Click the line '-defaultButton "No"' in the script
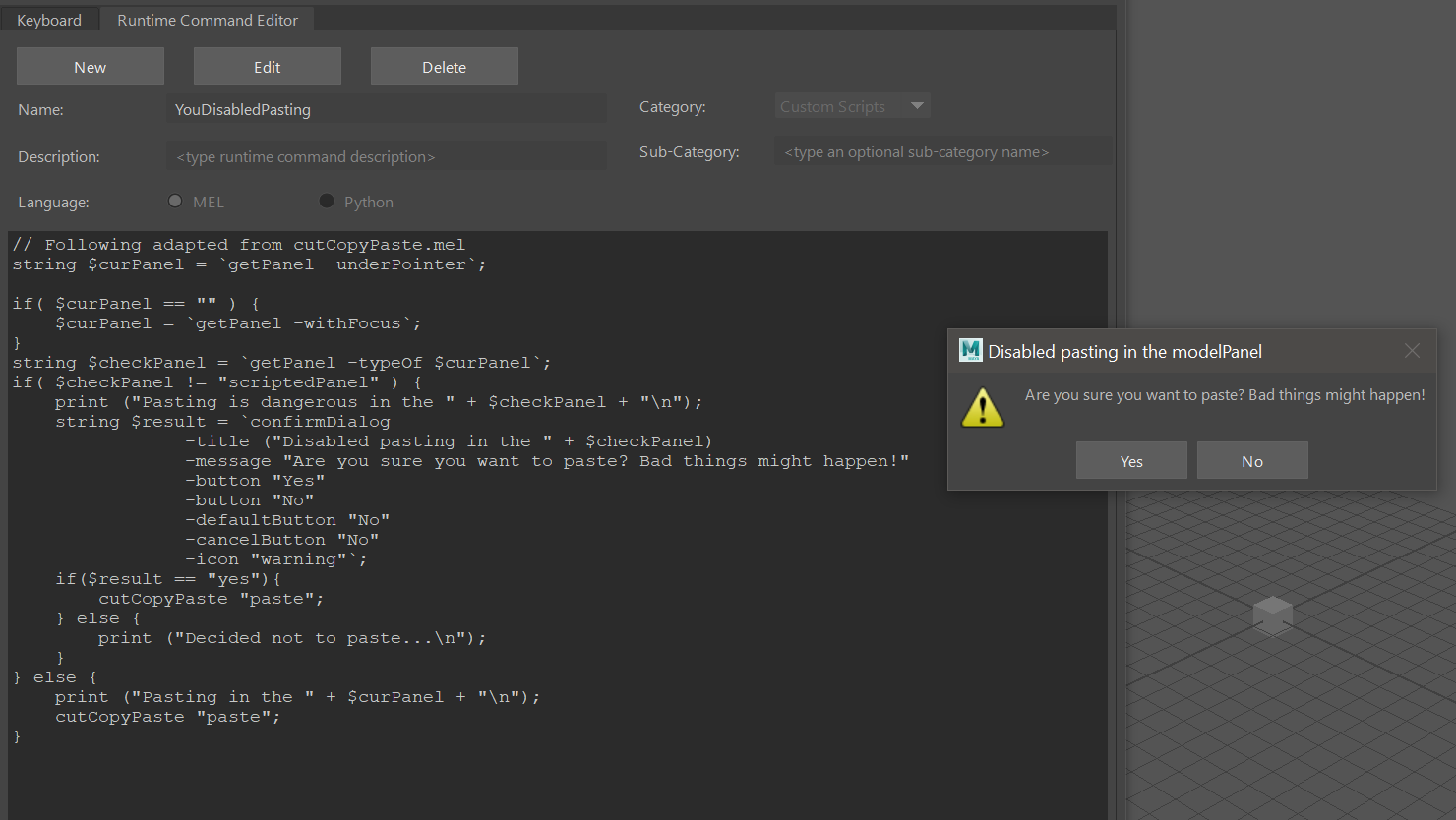Viewport: 1456px width, 820px height. [287, 520]
